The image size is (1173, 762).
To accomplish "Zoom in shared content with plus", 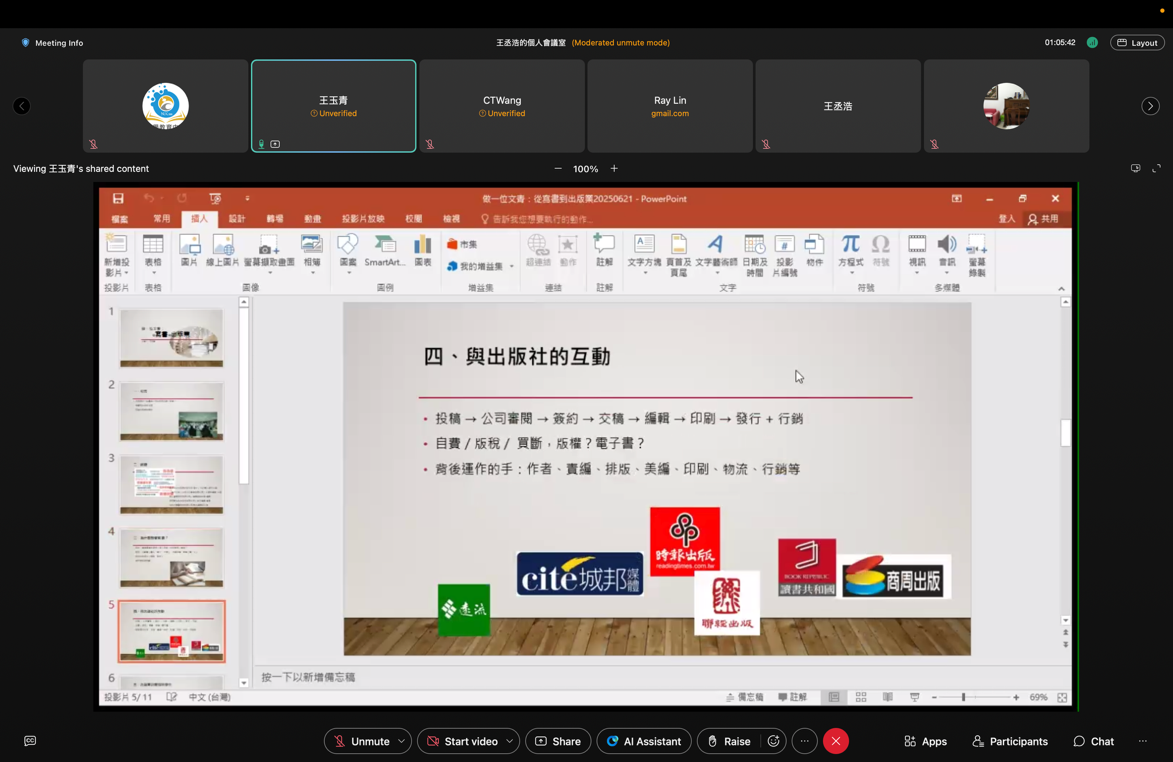I will (614, 169).
